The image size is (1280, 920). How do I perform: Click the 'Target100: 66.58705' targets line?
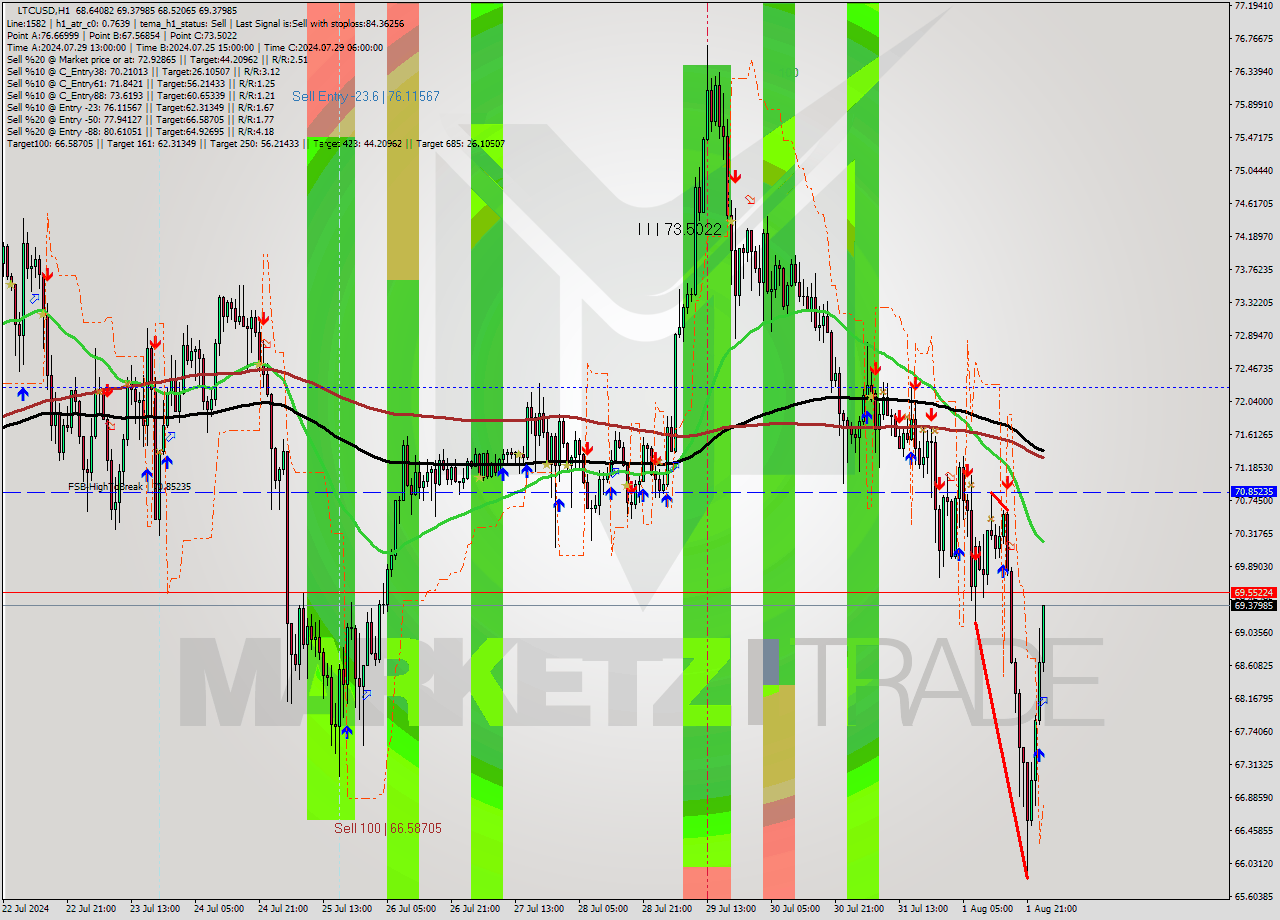tap(255, 143)
